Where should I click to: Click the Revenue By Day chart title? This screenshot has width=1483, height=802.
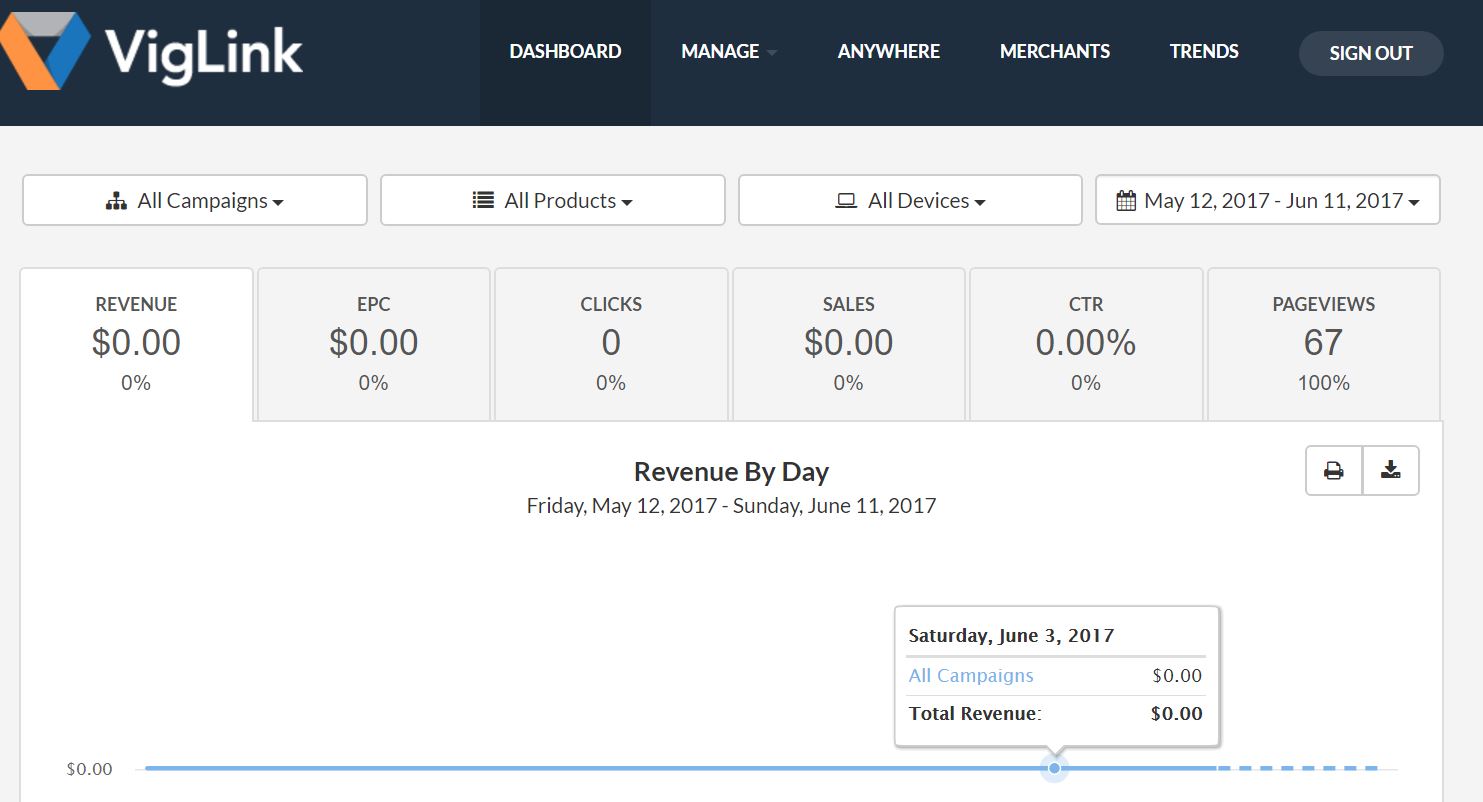coord(731,472)
